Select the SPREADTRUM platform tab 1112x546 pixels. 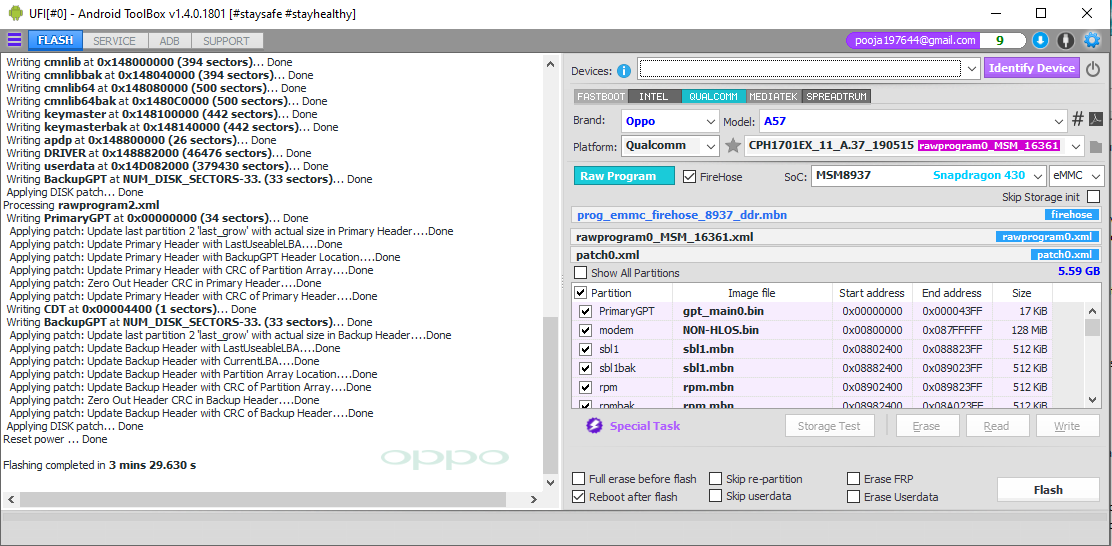[x=837, y=96]
